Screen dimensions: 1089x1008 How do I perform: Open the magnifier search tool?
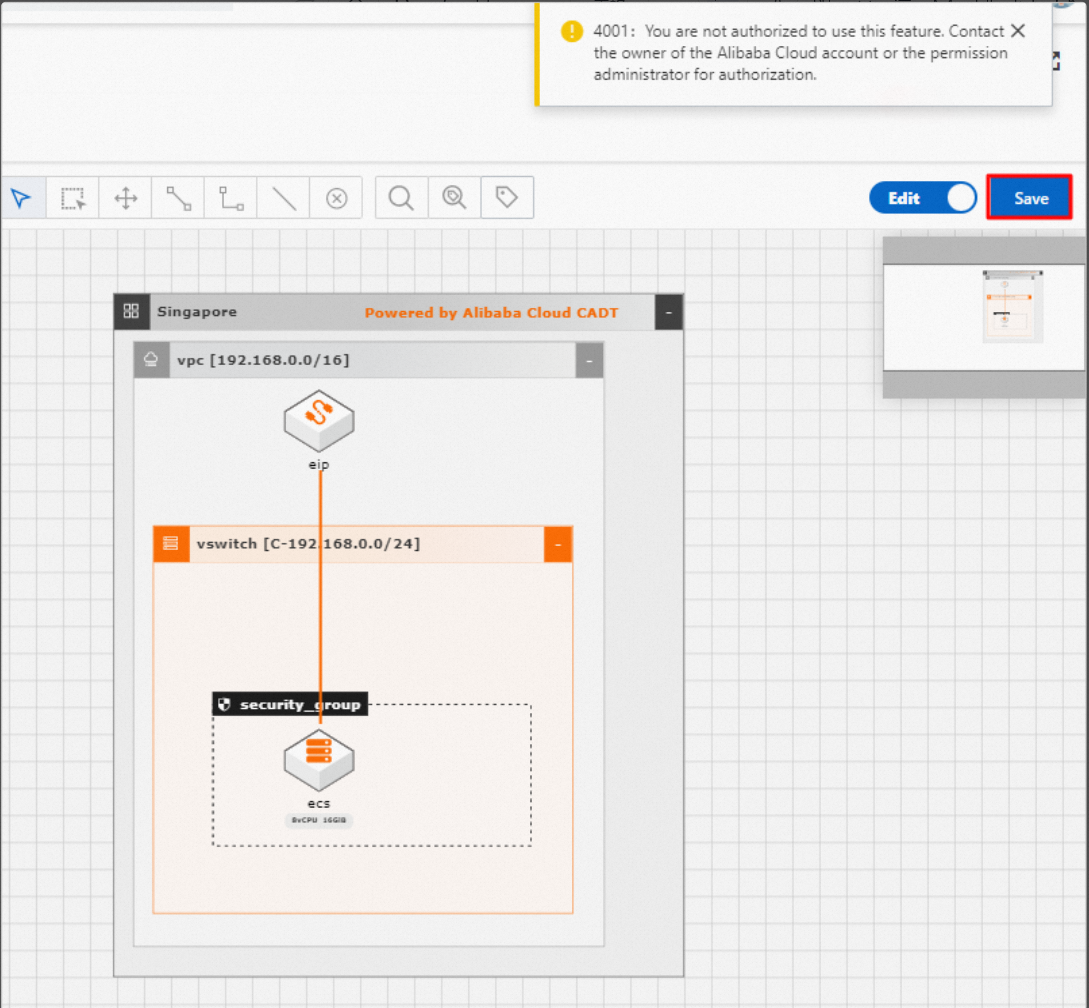click(x=401, y=198)
